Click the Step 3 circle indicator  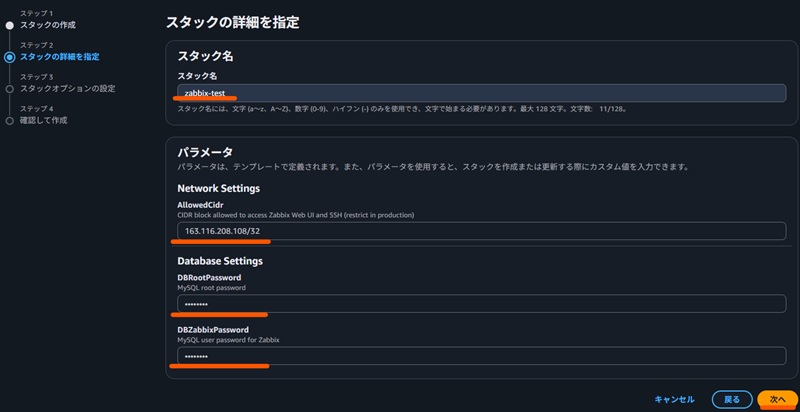9,89
